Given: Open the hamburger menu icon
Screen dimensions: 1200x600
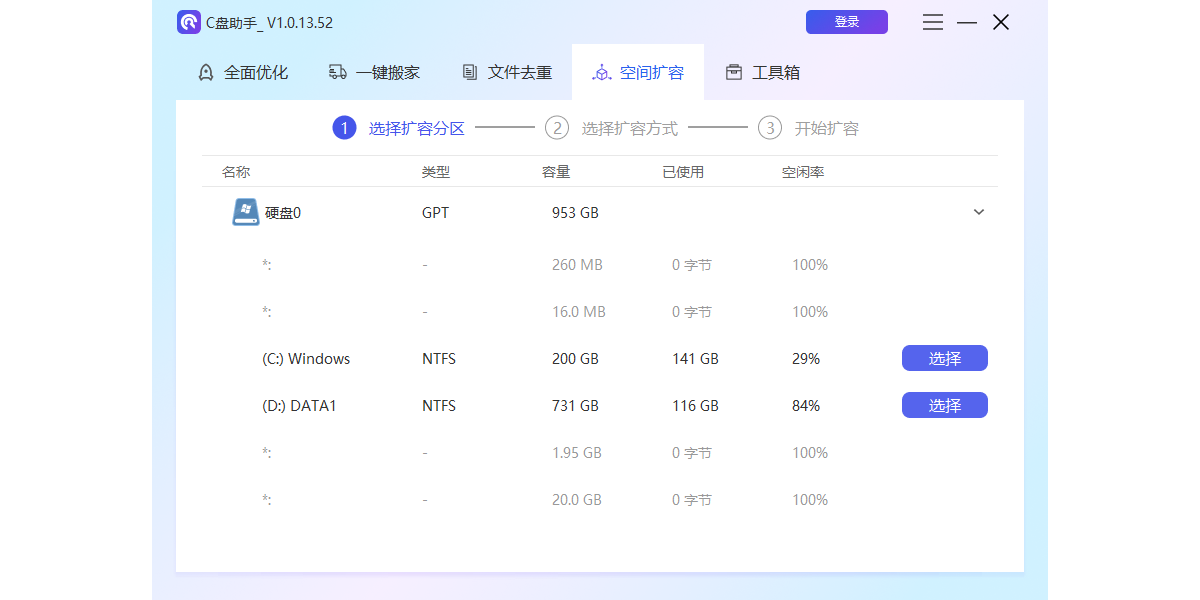Looking at the screenshot, I should click(x=933, y=22).
